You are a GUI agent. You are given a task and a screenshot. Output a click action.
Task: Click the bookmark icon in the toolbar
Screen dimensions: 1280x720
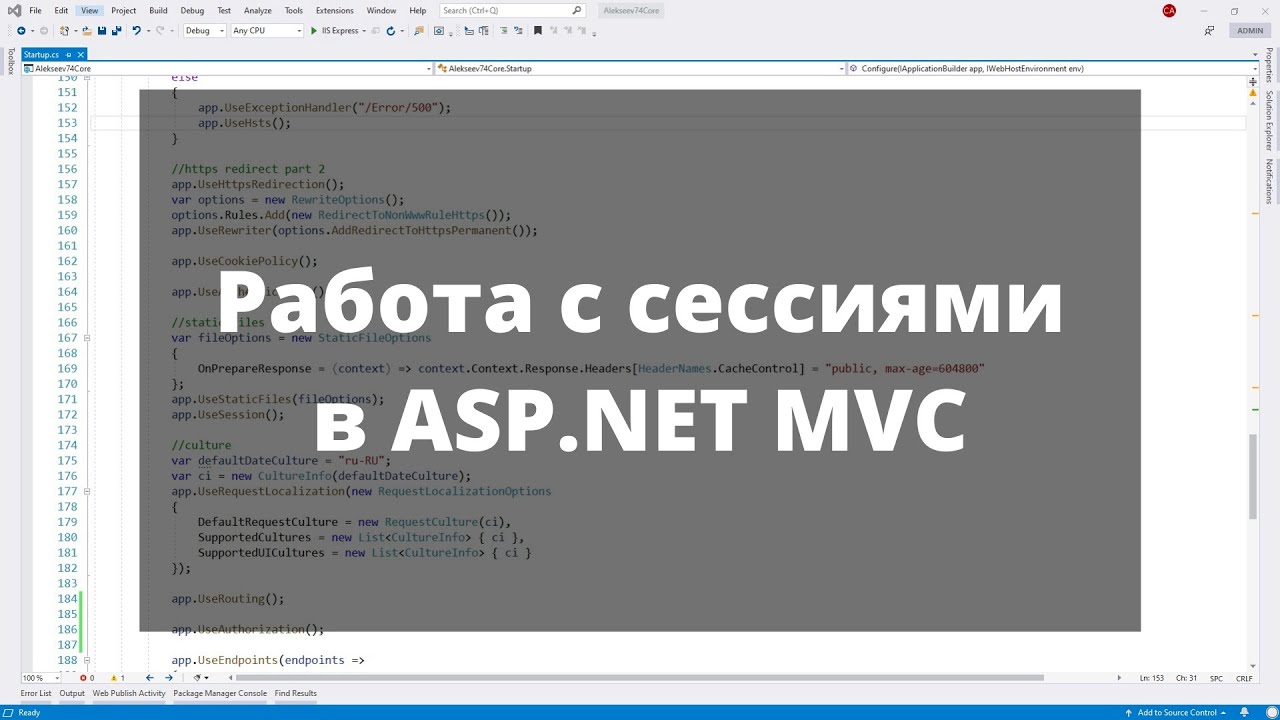(538, 31)
